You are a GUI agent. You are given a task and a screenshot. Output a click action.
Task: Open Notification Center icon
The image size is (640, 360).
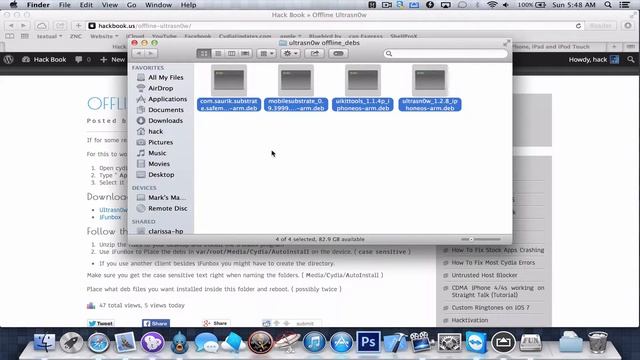[x=624, y=5]
